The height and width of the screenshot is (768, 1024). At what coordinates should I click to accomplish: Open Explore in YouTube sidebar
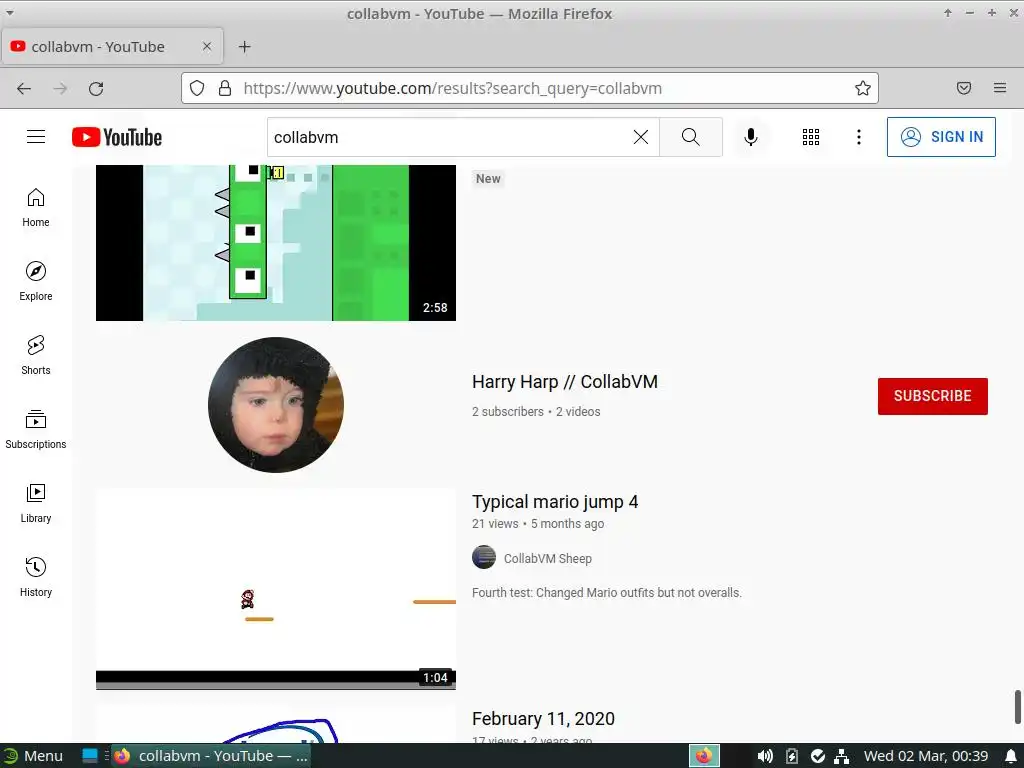(36, 281)
